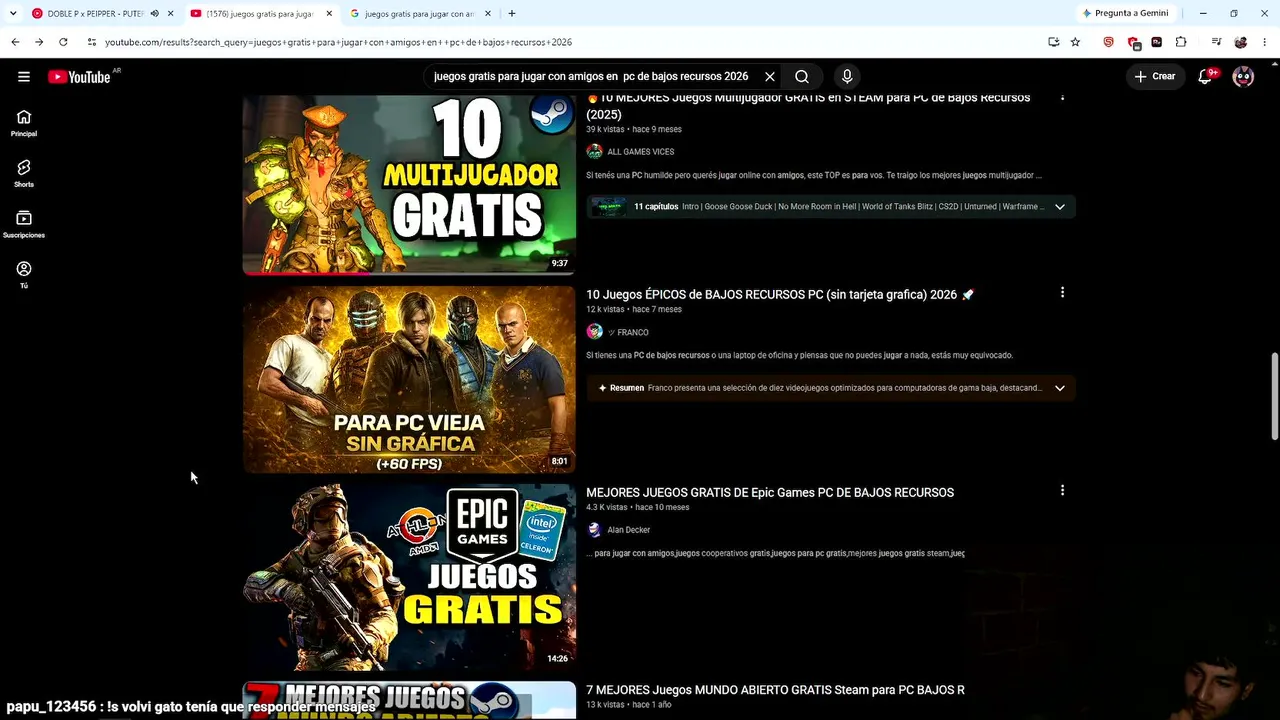The image size is (1280, 720).
Task: Open the YouTube account avatar menu
Action: (x=1243, y=77)
